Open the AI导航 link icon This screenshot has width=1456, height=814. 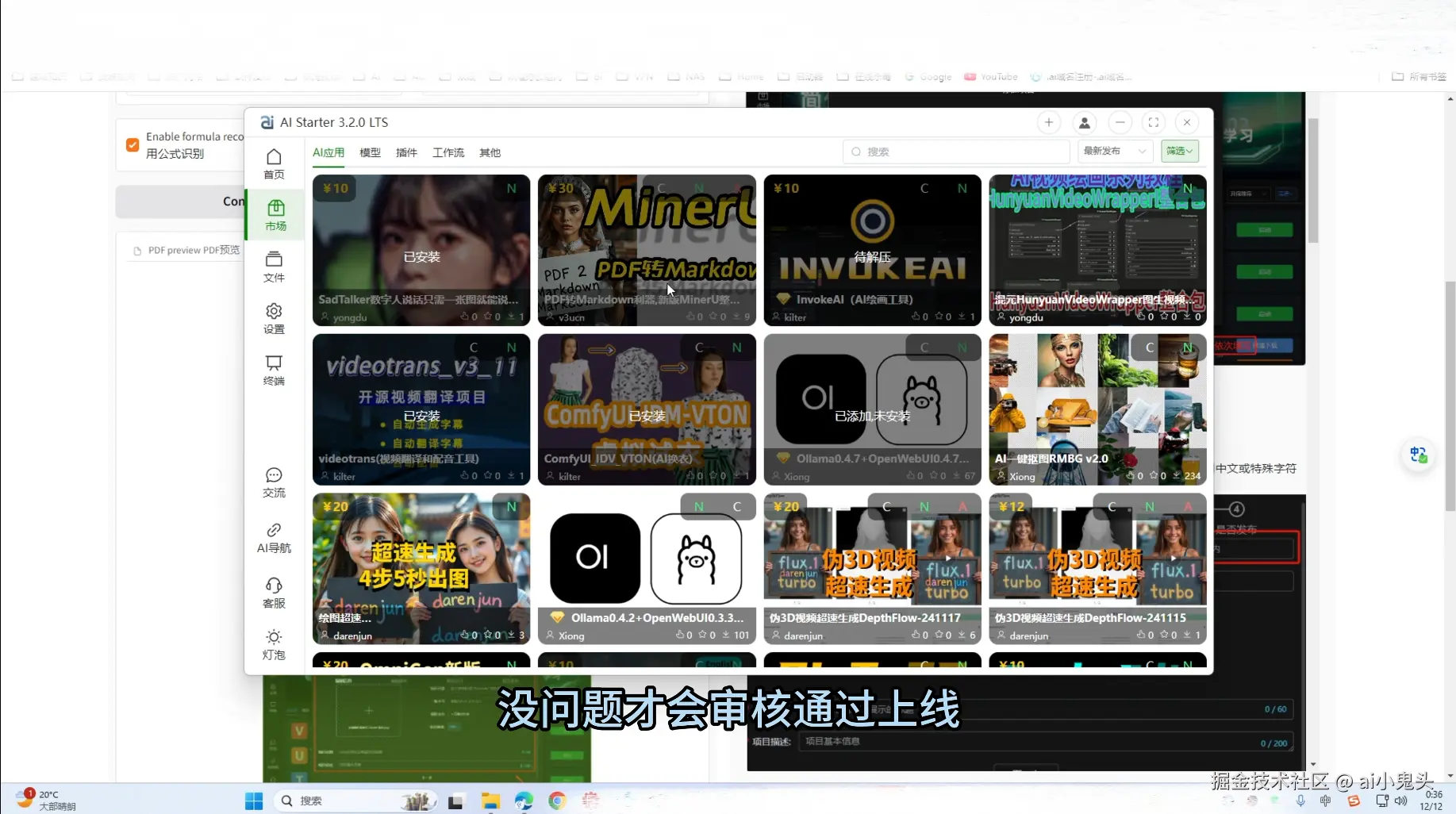coord(274,537)
